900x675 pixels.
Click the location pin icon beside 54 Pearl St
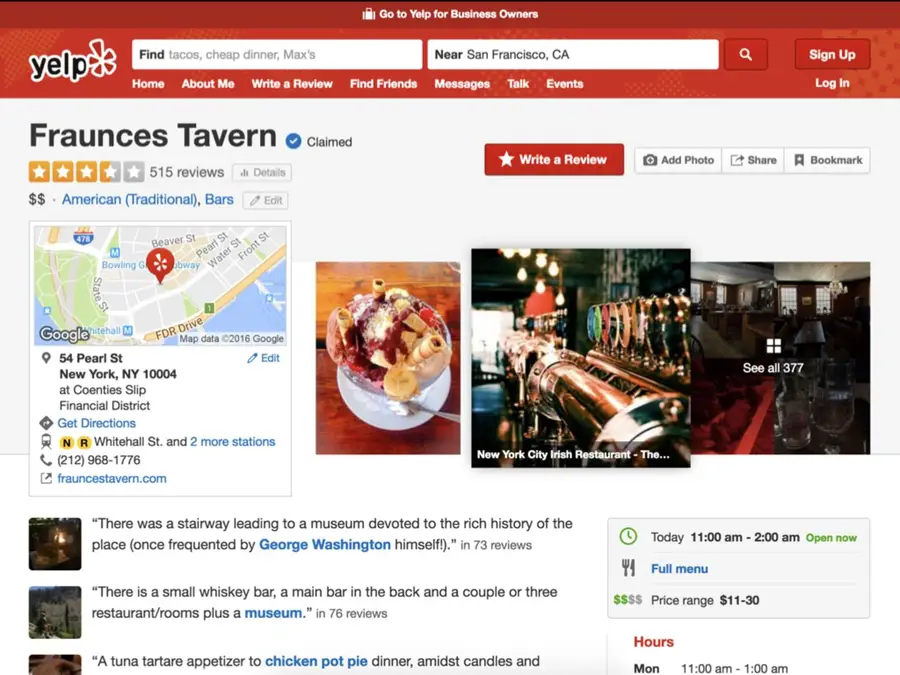[46, 358]
